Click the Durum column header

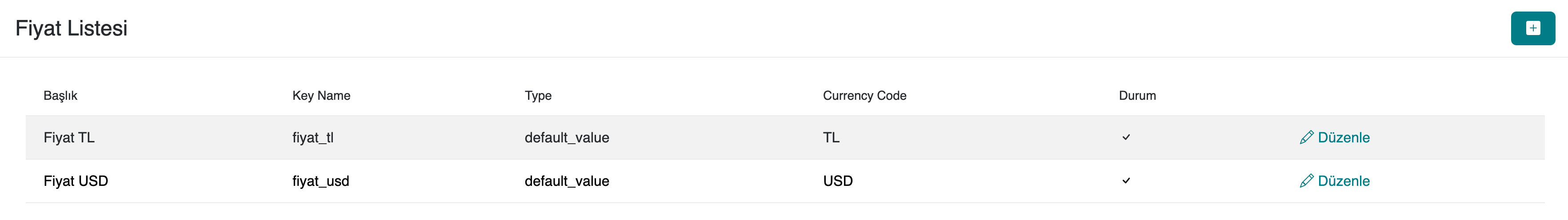point(1136,95)
